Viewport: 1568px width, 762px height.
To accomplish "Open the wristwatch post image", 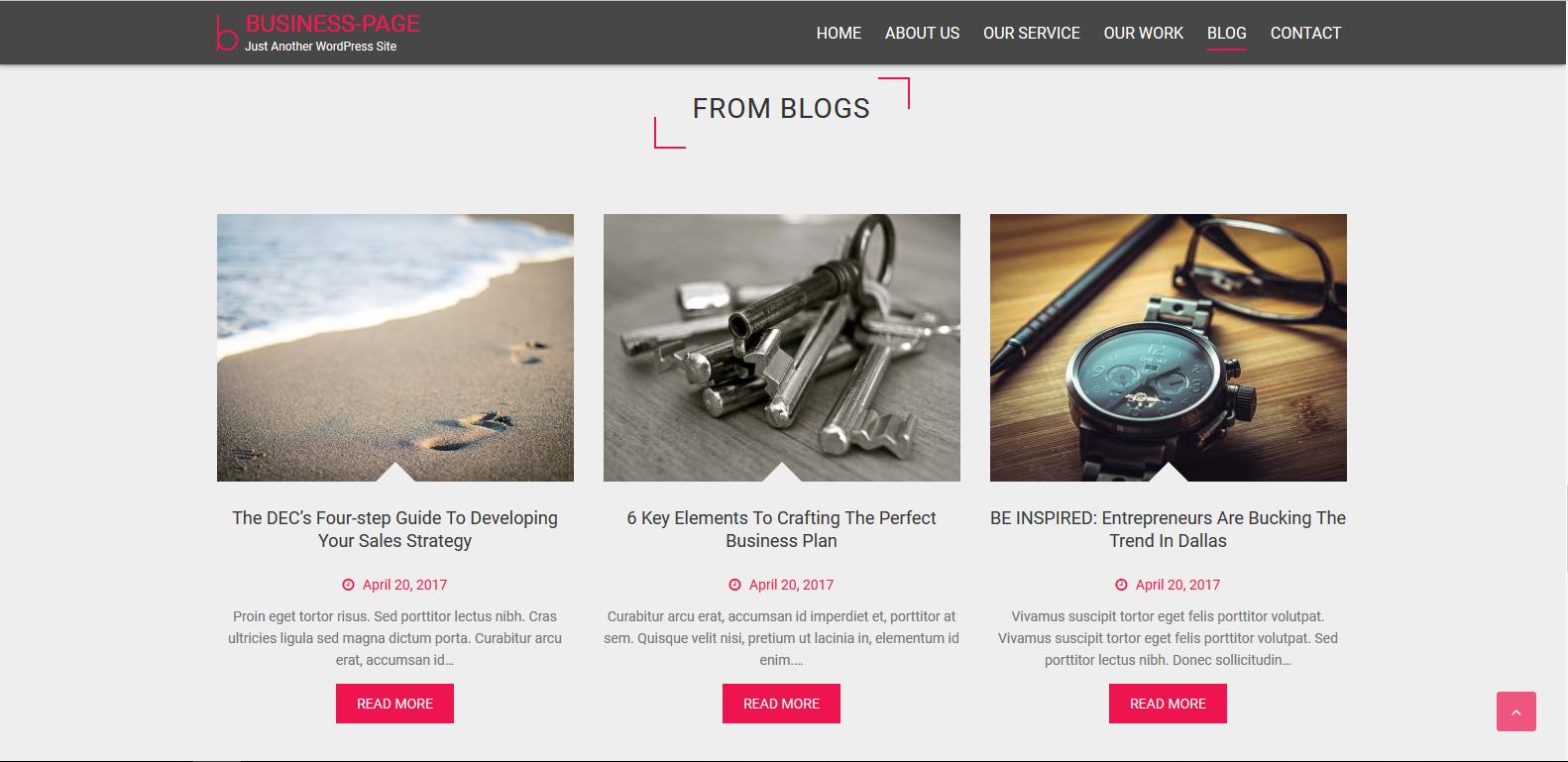I will pos(1169,348).
